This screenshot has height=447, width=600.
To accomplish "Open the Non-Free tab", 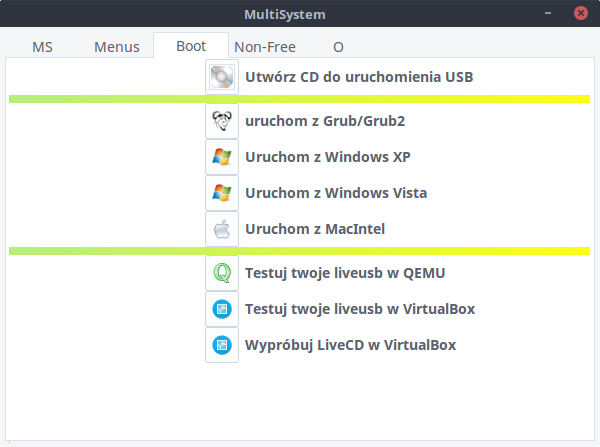I will (x=265, y=47).
